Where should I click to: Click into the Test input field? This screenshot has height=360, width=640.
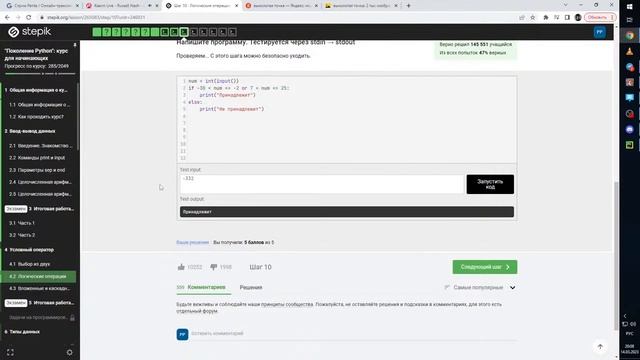click(x=322, y=184)
